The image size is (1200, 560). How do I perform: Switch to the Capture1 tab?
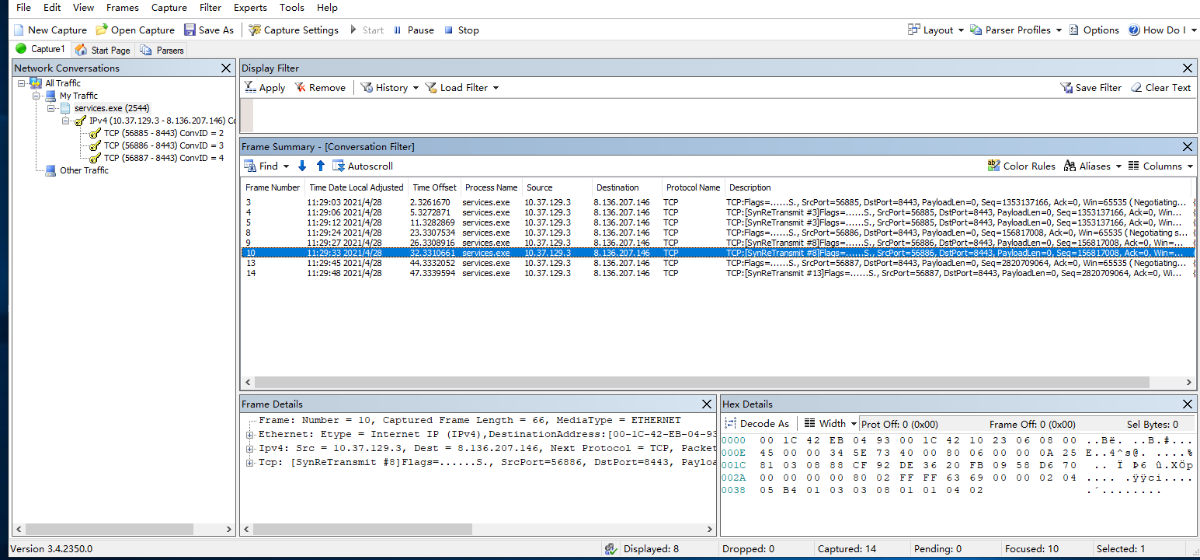[x=40, y=49]
